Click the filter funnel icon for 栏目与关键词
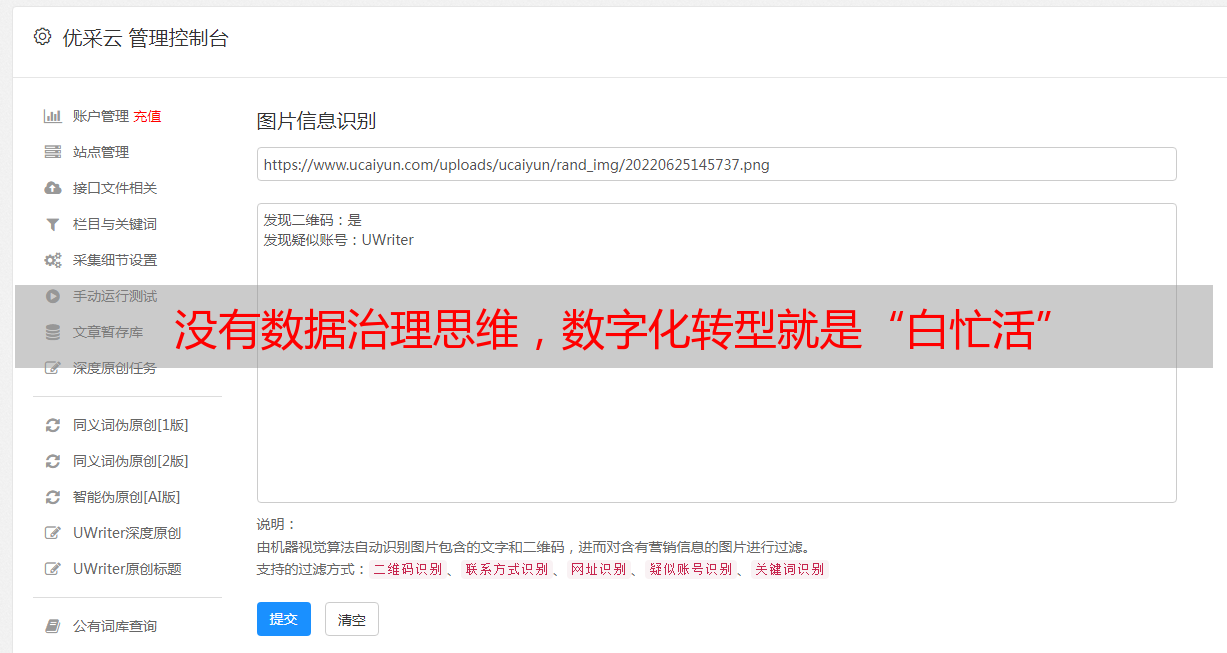This screenshot has height=653, width=1227. point(53,224)
